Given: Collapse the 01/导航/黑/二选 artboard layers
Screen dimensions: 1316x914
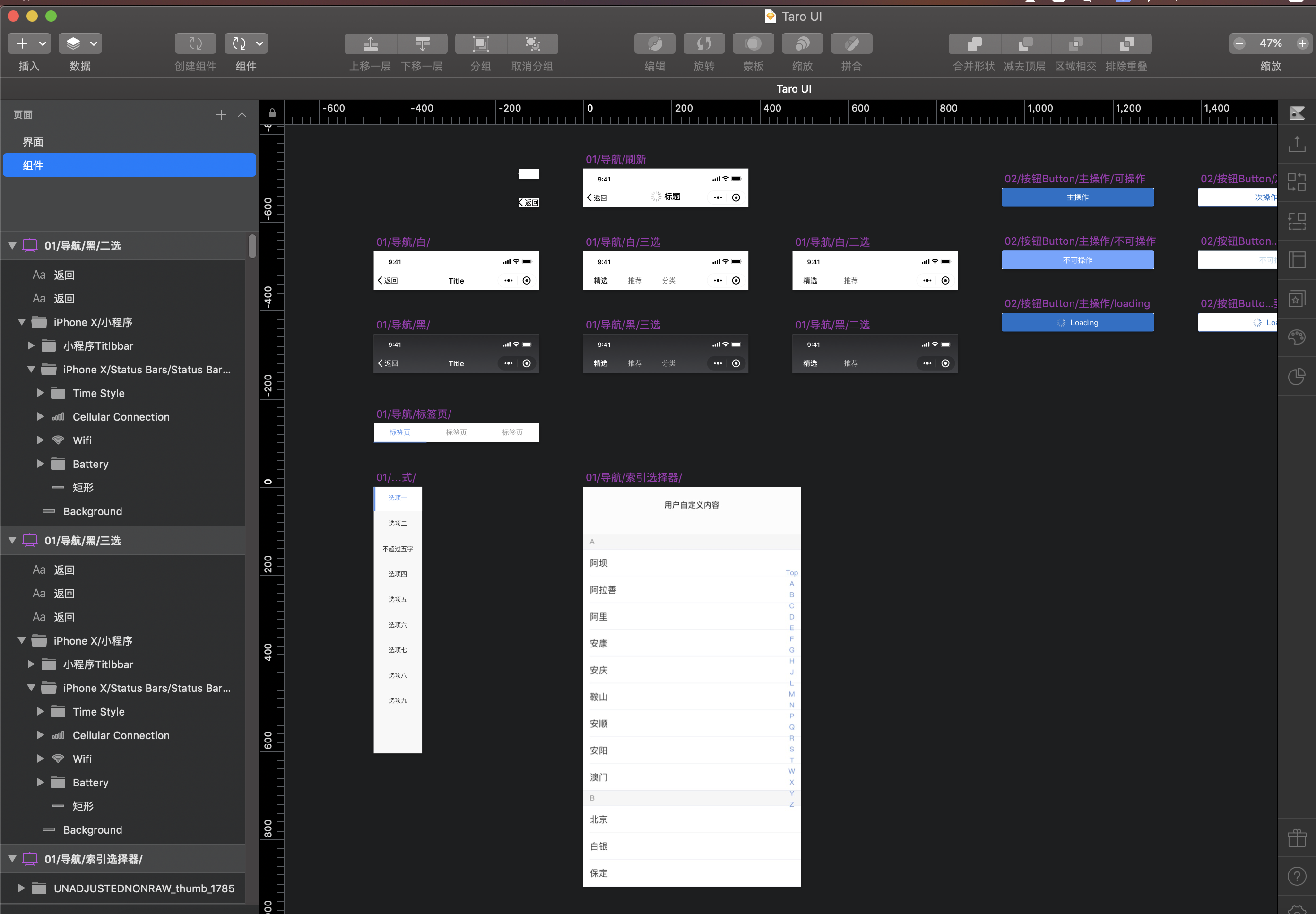Looking at the screenshot, I should [12, 246].
